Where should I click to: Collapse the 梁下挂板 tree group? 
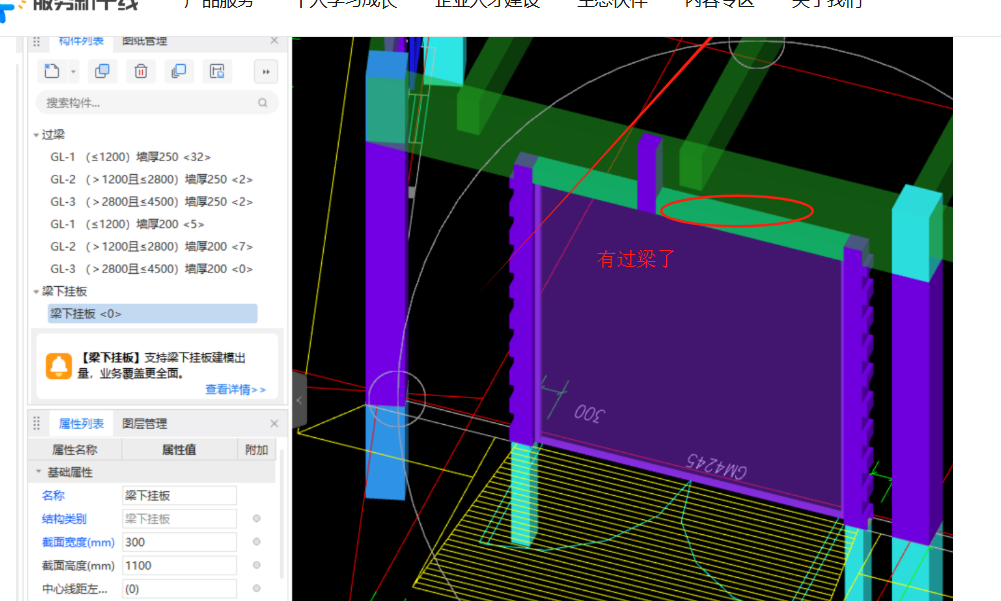pyautogui.click(x=36, y=291)
